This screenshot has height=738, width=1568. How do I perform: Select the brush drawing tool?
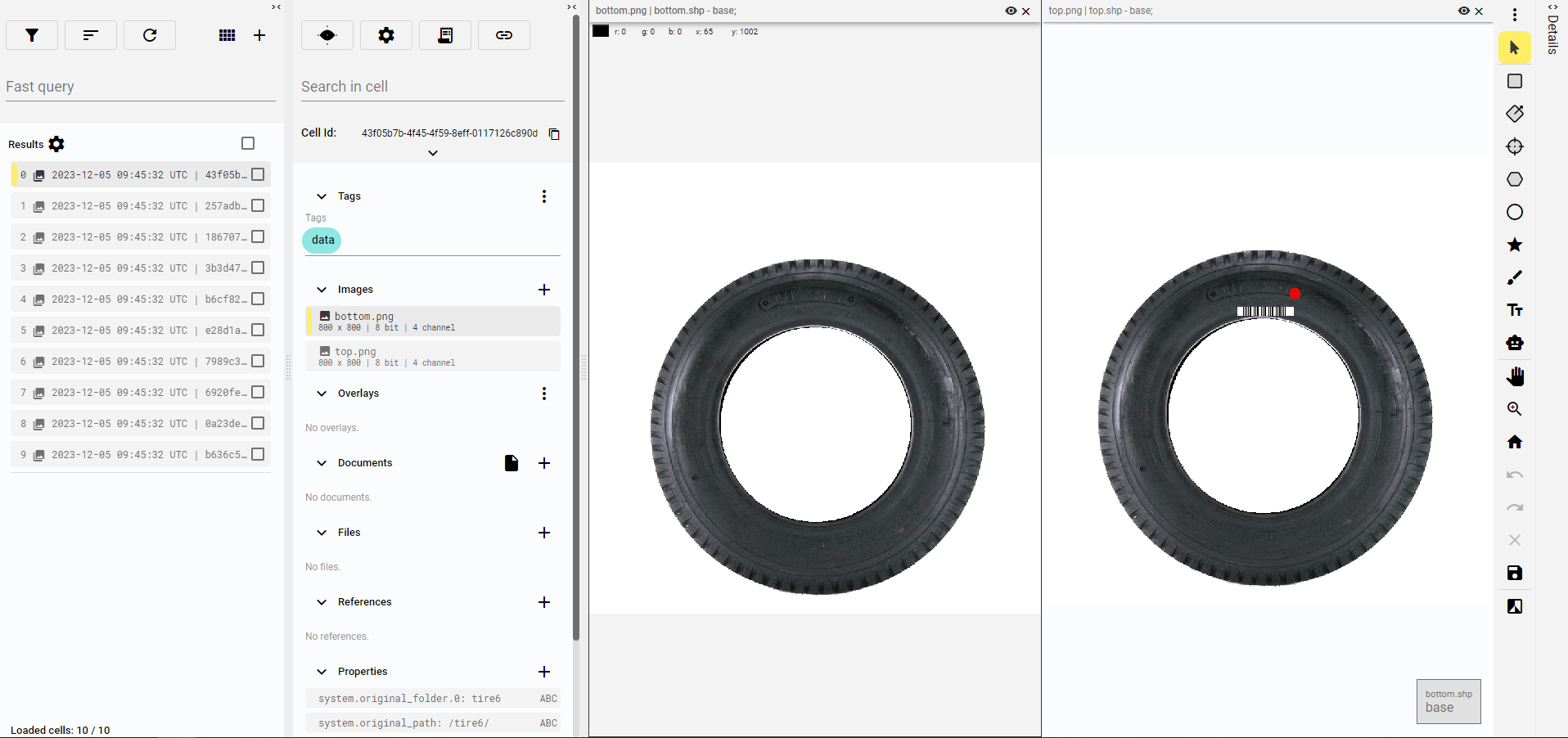pos(1514,278)
